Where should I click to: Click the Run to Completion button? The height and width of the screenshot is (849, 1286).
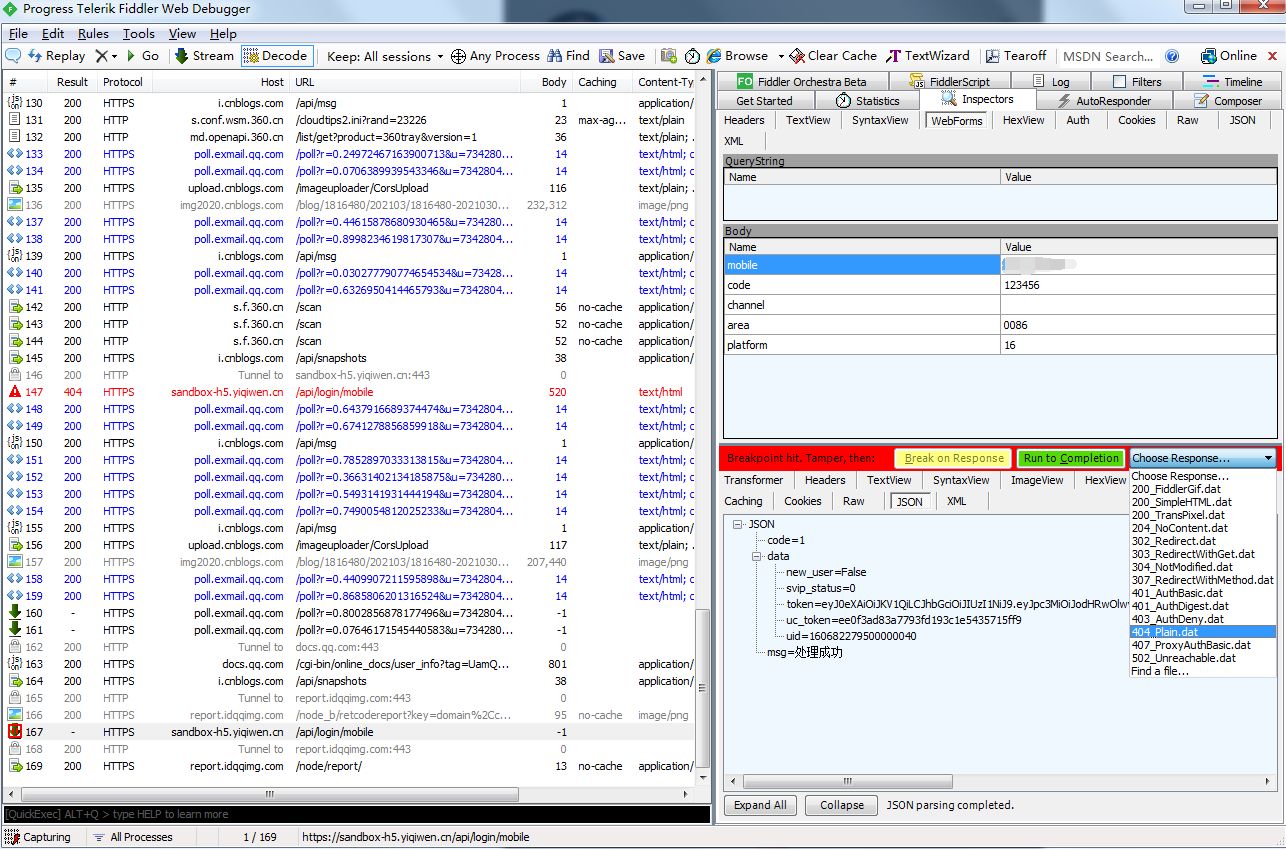point(1071,458)
